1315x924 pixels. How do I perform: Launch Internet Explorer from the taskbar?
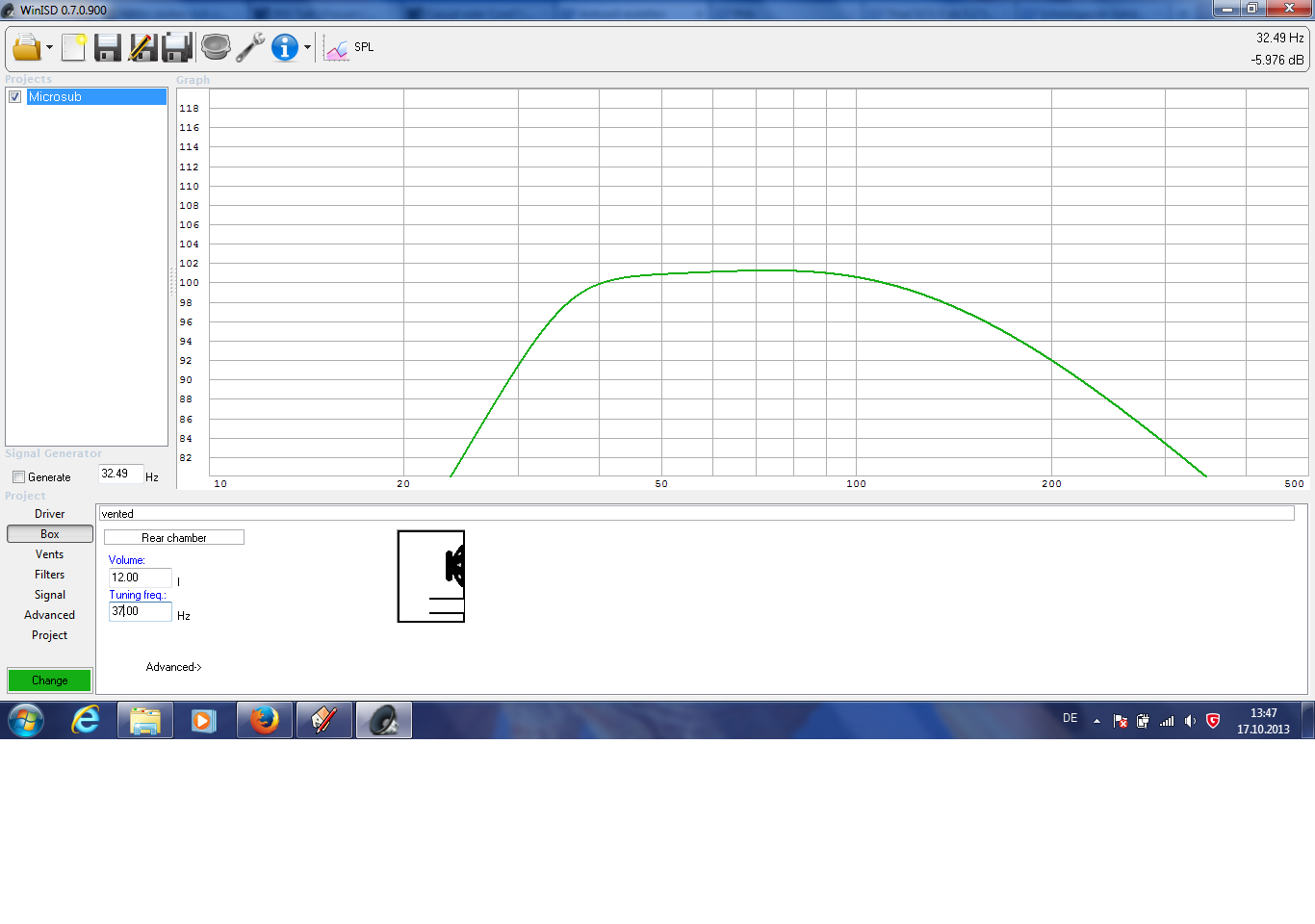coord(86,720)
